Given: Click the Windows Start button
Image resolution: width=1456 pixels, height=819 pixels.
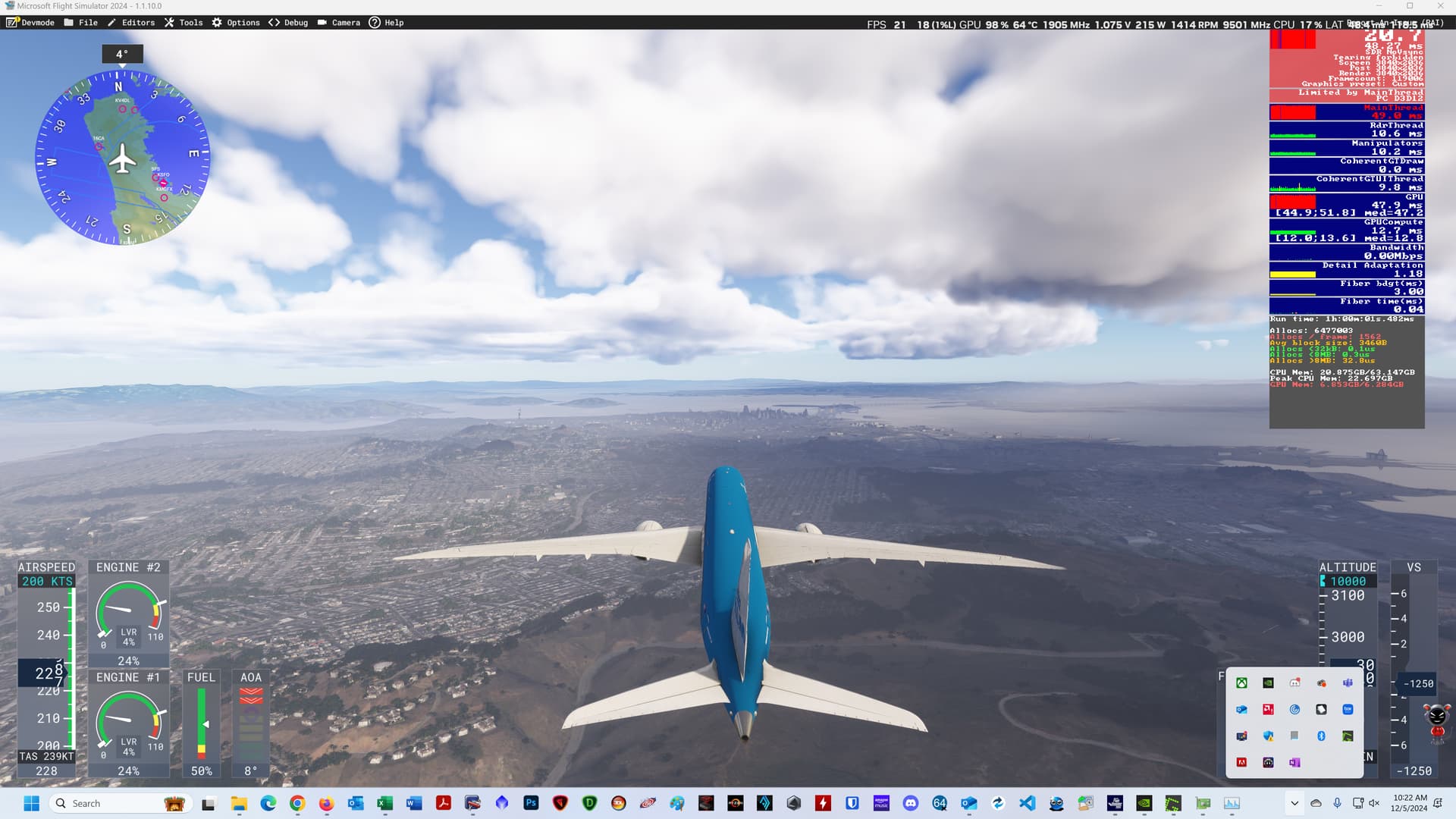Looking at the screenshot, I should [31, 803].
